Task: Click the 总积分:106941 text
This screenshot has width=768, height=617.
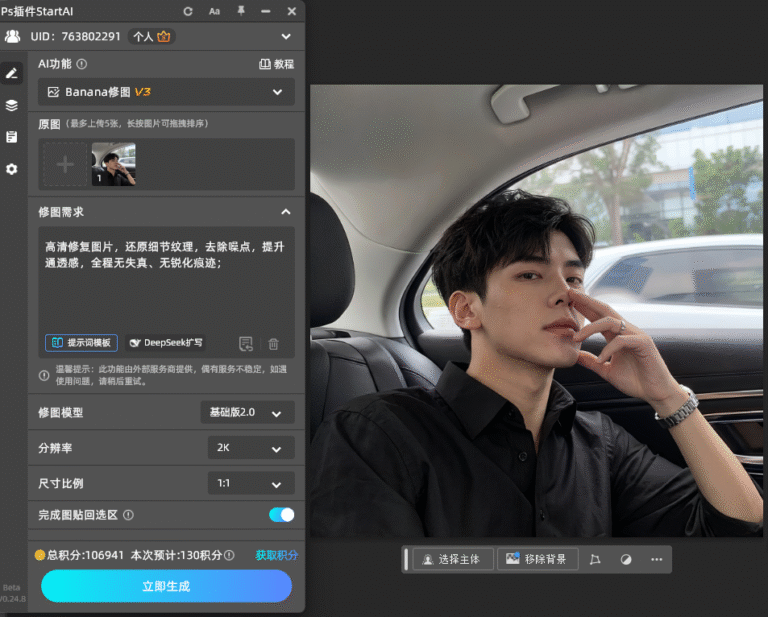Action: point(85,555)
